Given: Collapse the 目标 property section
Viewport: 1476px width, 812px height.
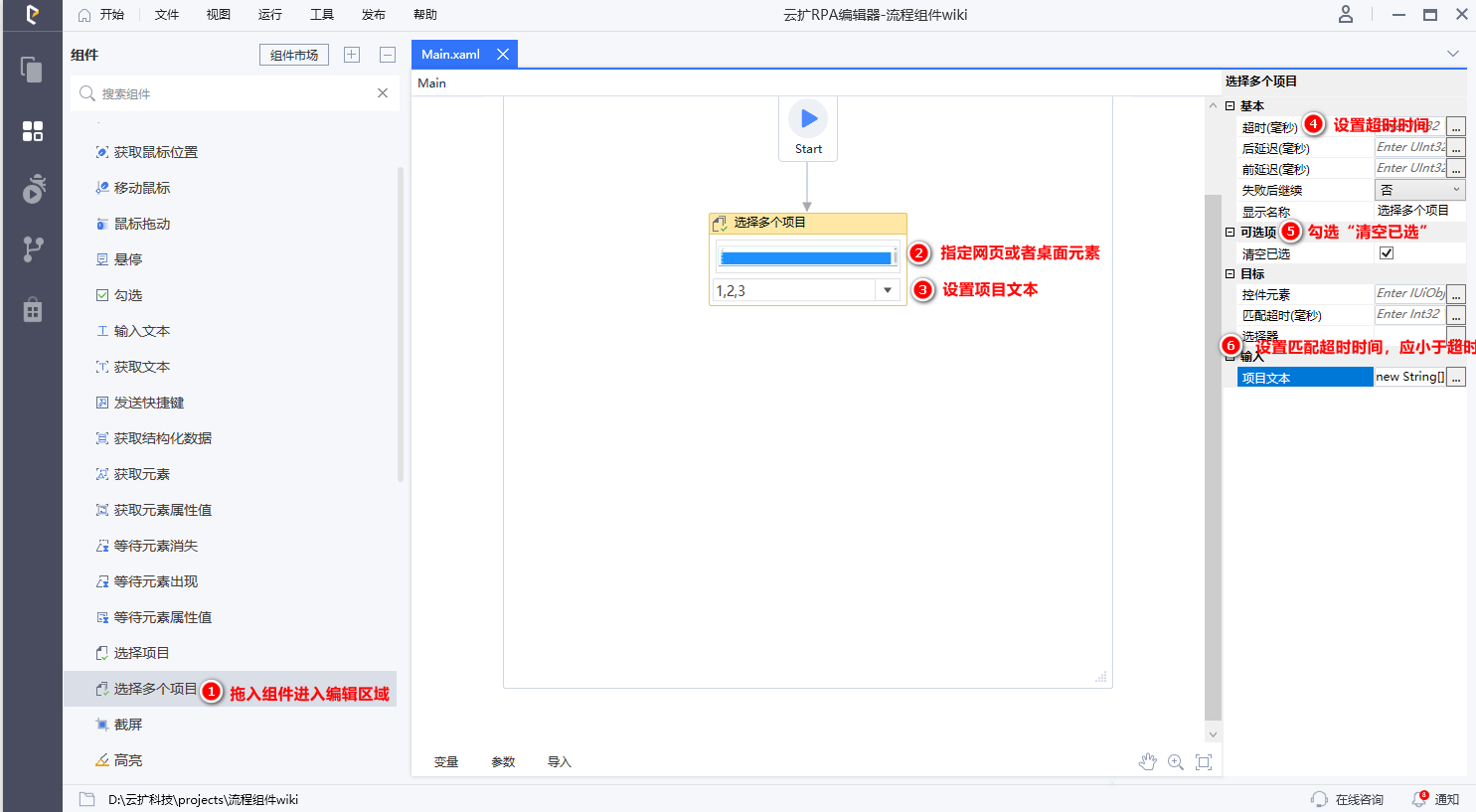Looking at the screenshot, I should [x=1230, y=273].
